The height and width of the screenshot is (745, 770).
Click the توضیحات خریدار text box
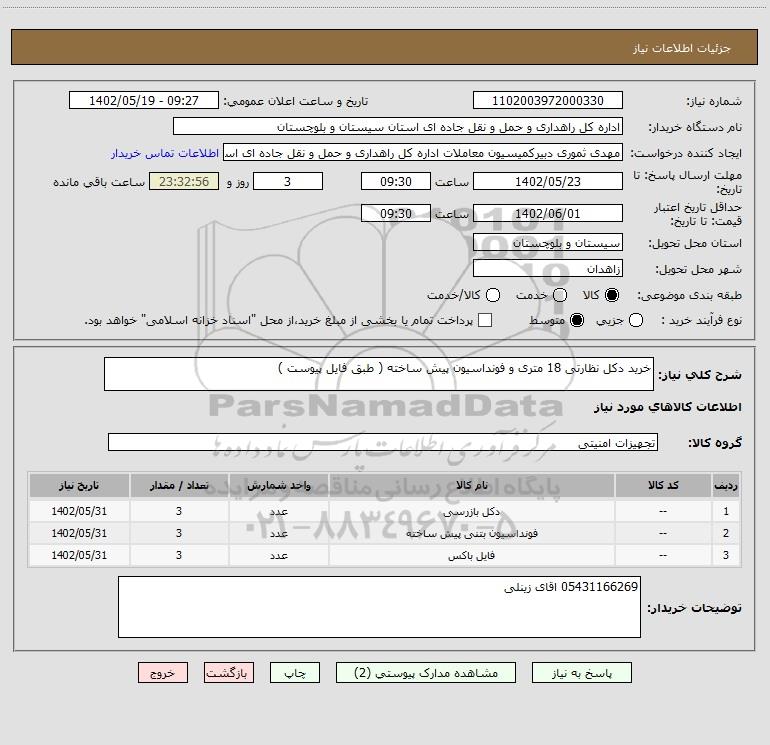(x=379, y=607)
